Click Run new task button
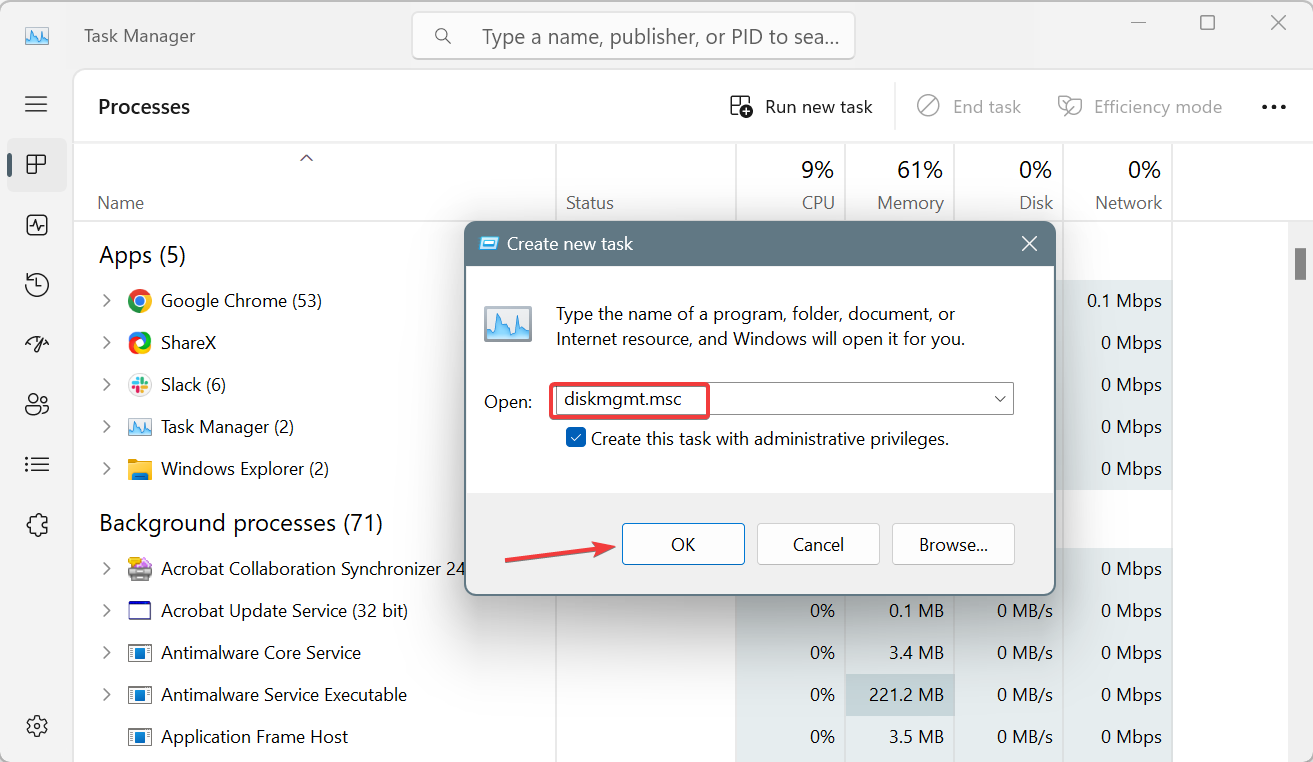This screenshot has height=762, width=1313. [x=801, y=107]
